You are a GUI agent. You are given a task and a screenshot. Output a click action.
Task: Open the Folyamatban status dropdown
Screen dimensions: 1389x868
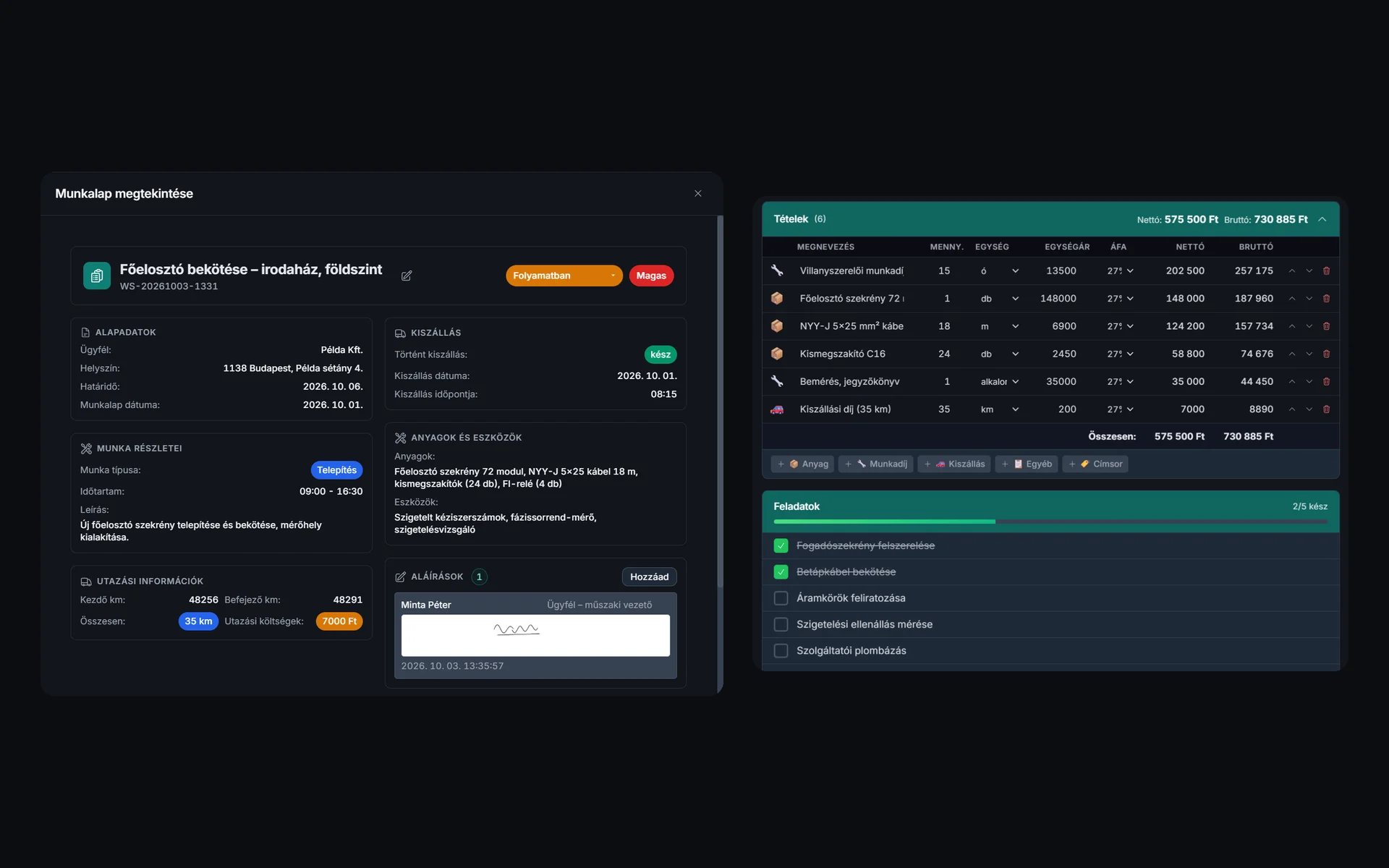point(564,276)
